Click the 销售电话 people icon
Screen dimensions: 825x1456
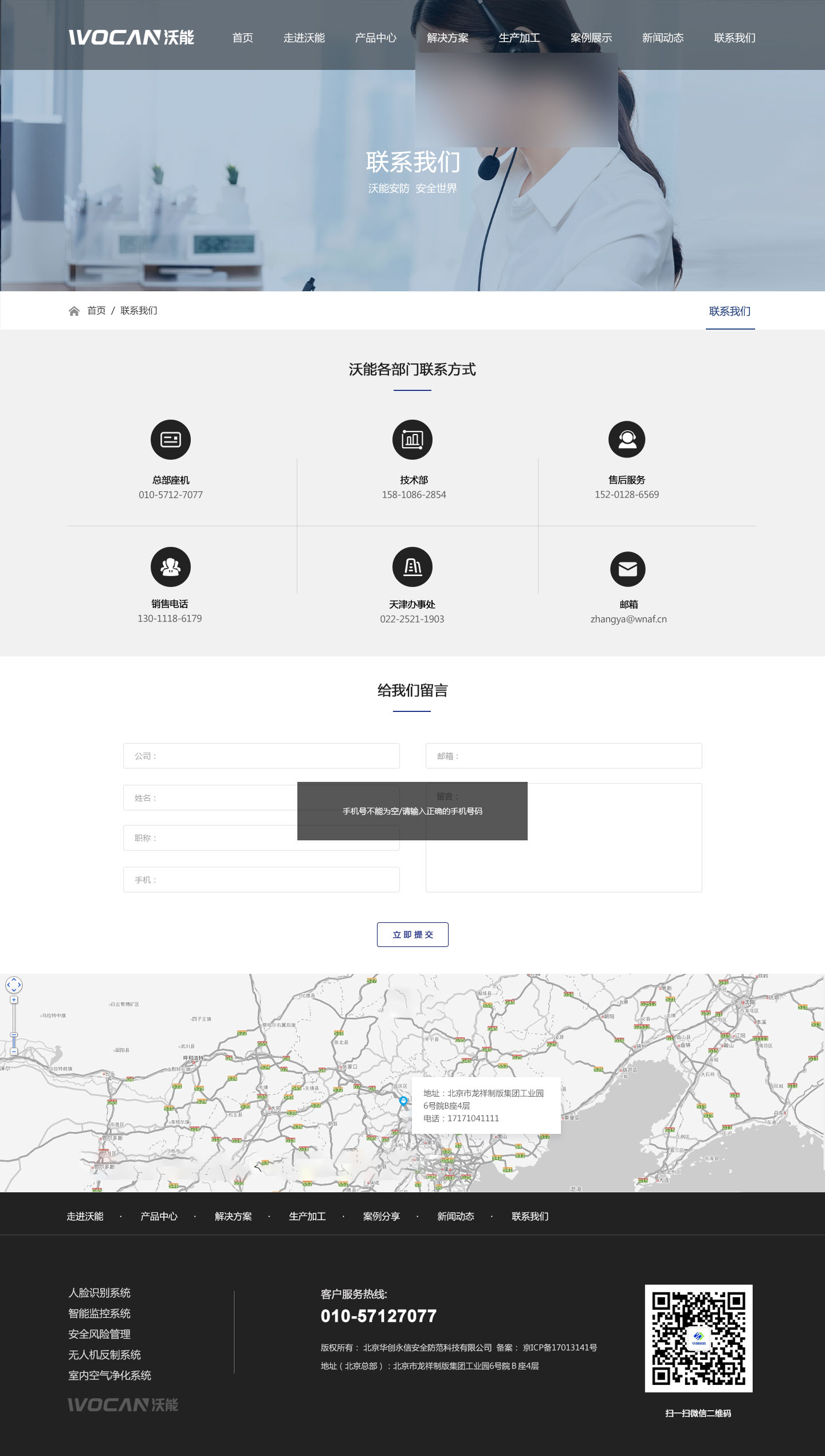(171, 567)
